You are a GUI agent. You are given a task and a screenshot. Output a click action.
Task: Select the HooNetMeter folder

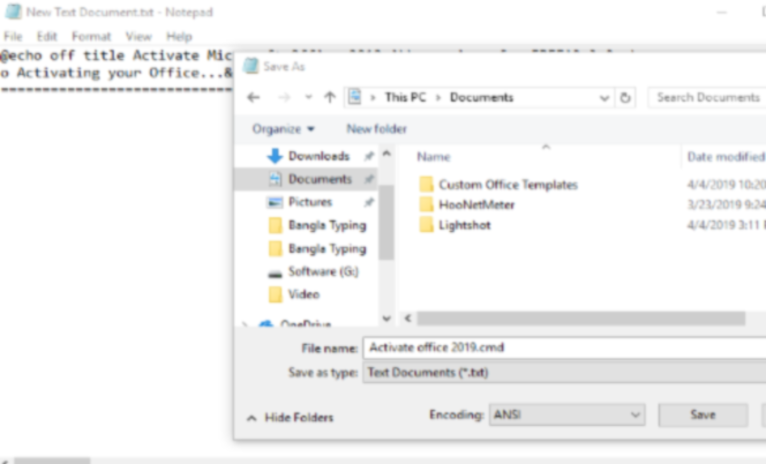(x=476, y=205)
